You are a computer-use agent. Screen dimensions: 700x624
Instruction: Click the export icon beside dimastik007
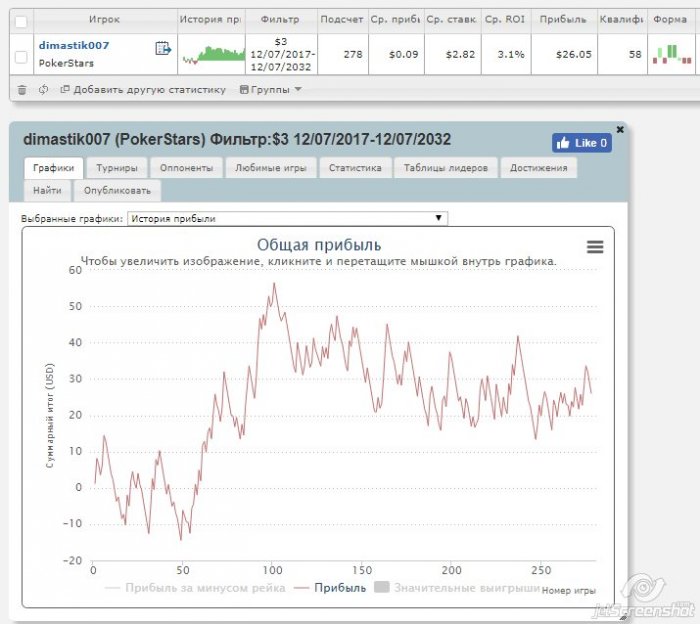tap(163, 49)
